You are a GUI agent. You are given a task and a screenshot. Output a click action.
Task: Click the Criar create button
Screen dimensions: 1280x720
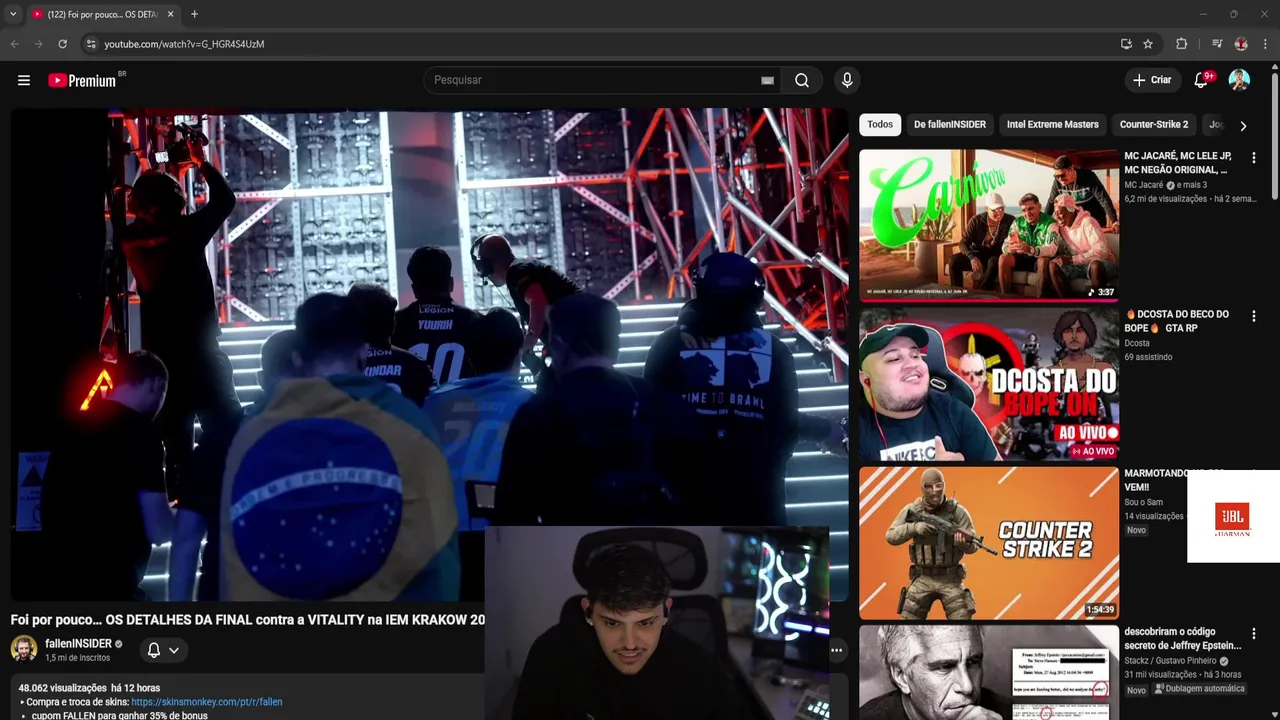tap(1152, 80)
